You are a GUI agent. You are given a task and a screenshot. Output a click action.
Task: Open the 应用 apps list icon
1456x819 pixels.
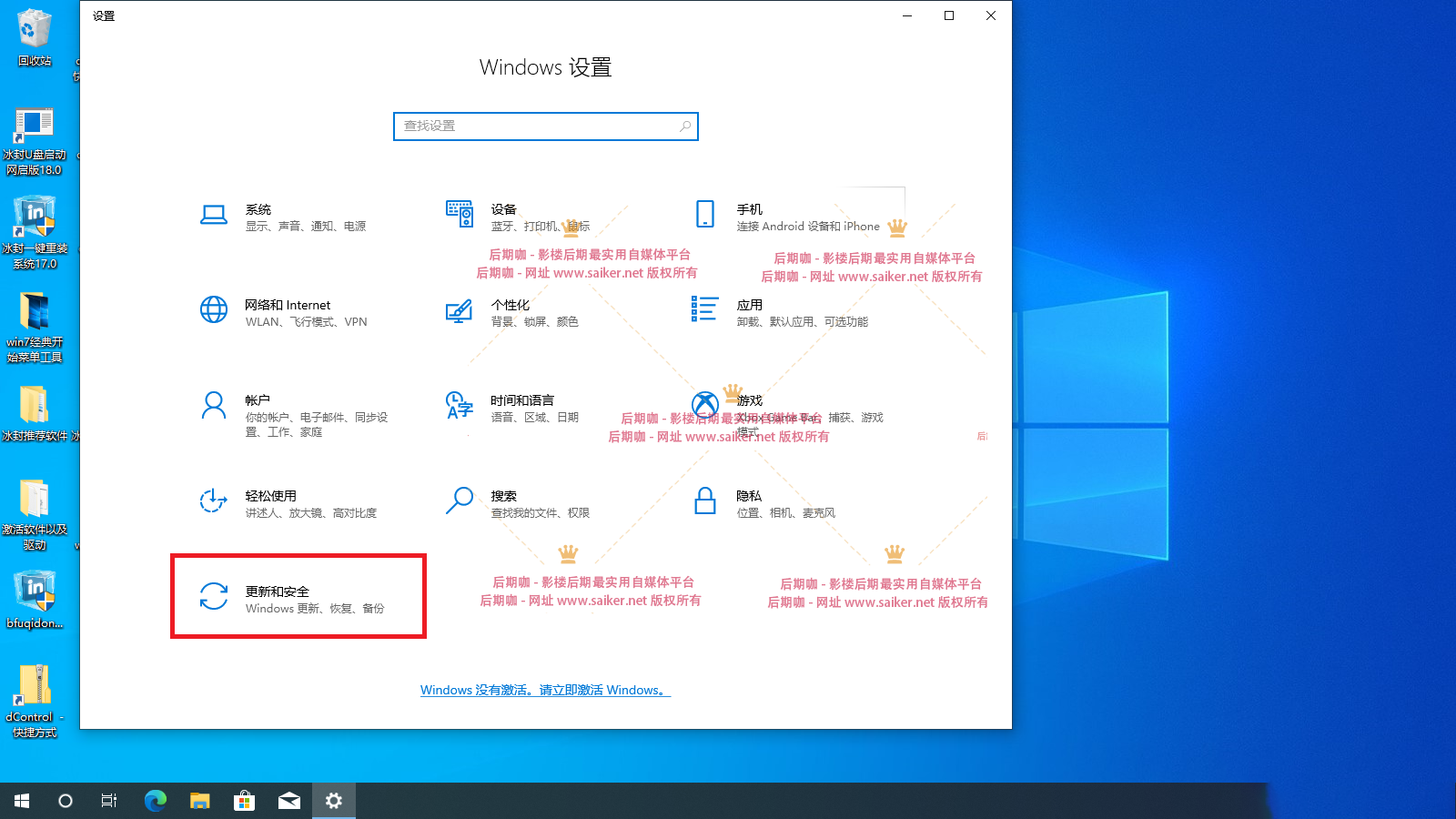point(705,308)
